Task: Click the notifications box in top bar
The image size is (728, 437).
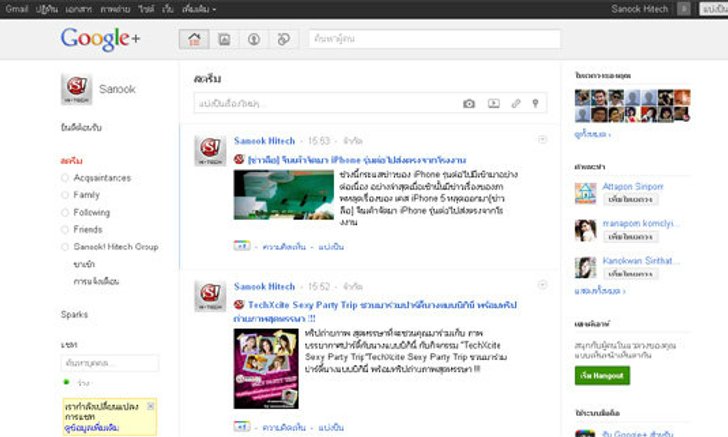Action: [x=683, y=9]
